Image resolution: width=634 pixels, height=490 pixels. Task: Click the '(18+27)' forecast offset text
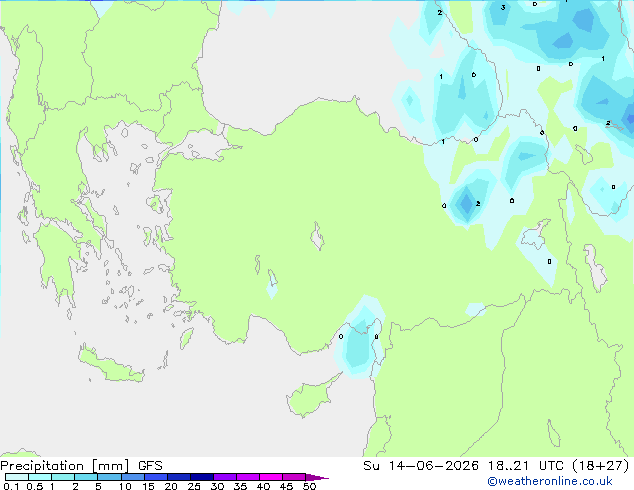click(600, 466)
